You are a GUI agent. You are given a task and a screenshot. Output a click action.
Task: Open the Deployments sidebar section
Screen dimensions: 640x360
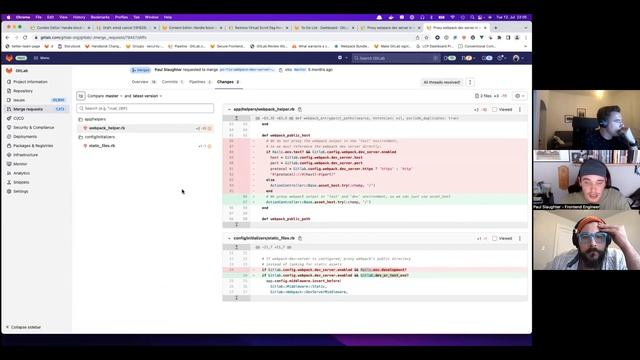25,136
